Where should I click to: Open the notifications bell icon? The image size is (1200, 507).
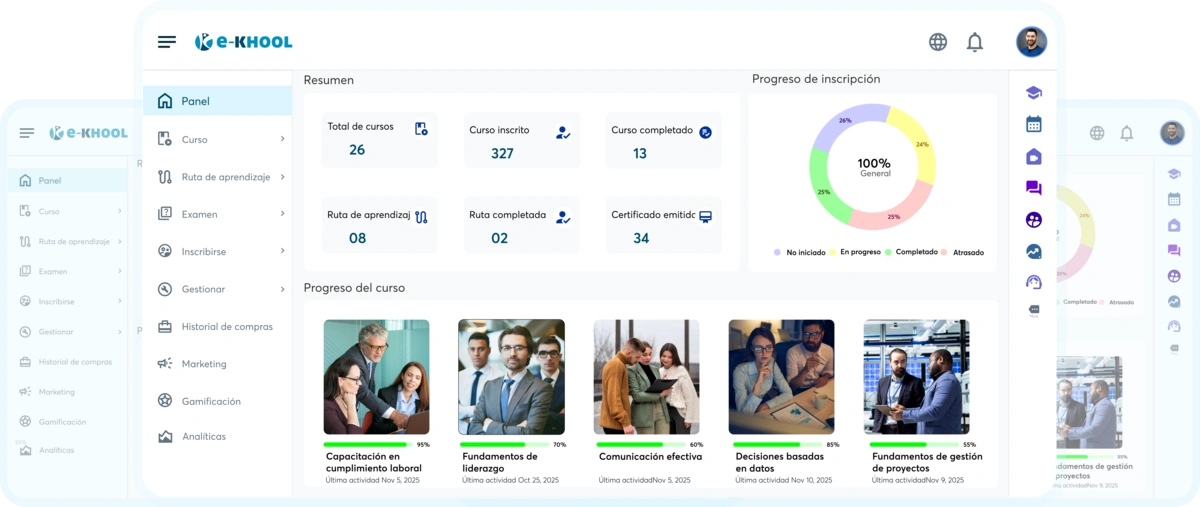[975, 42]
